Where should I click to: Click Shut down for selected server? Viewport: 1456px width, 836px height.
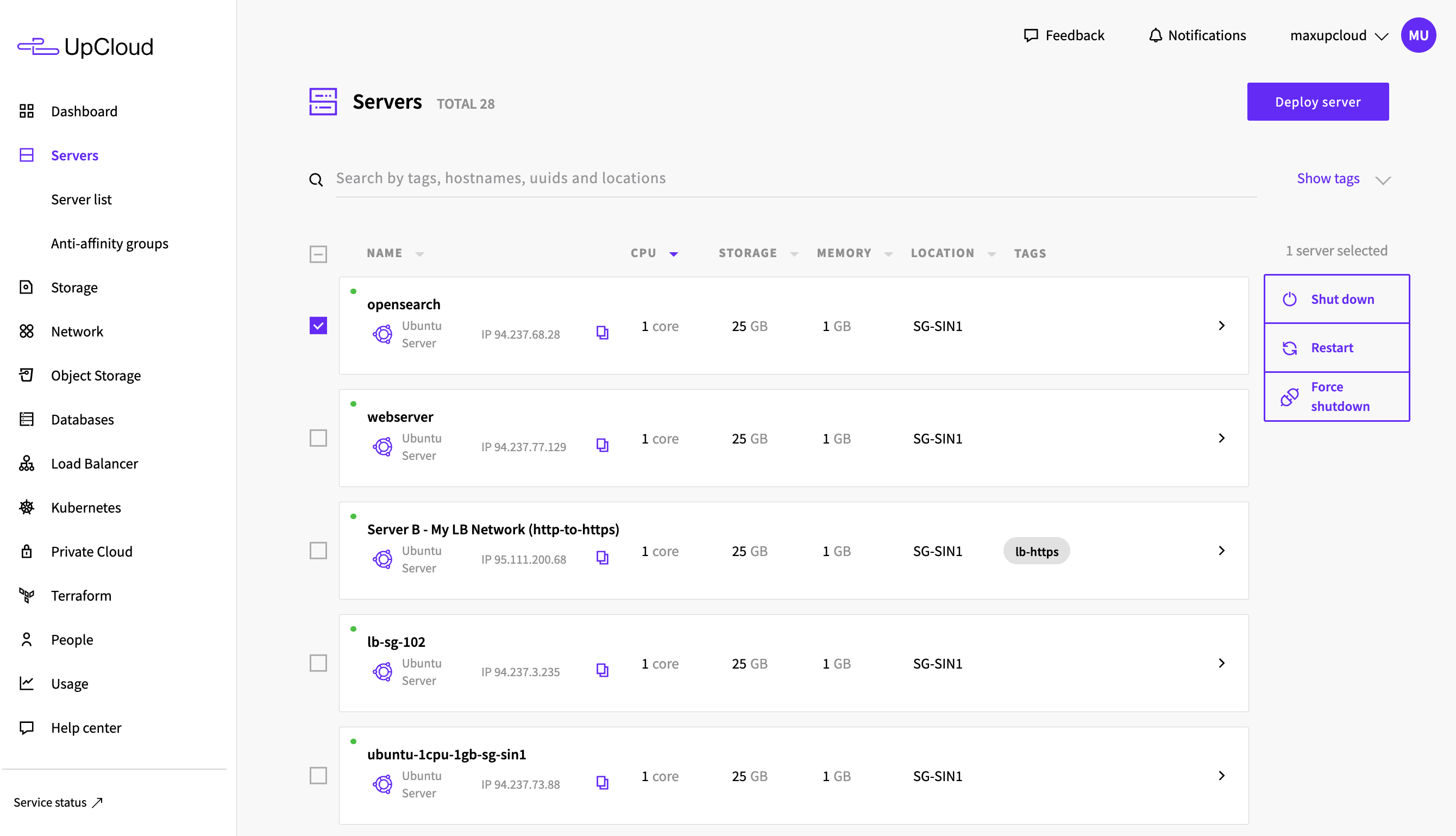tap(1336, 299)
